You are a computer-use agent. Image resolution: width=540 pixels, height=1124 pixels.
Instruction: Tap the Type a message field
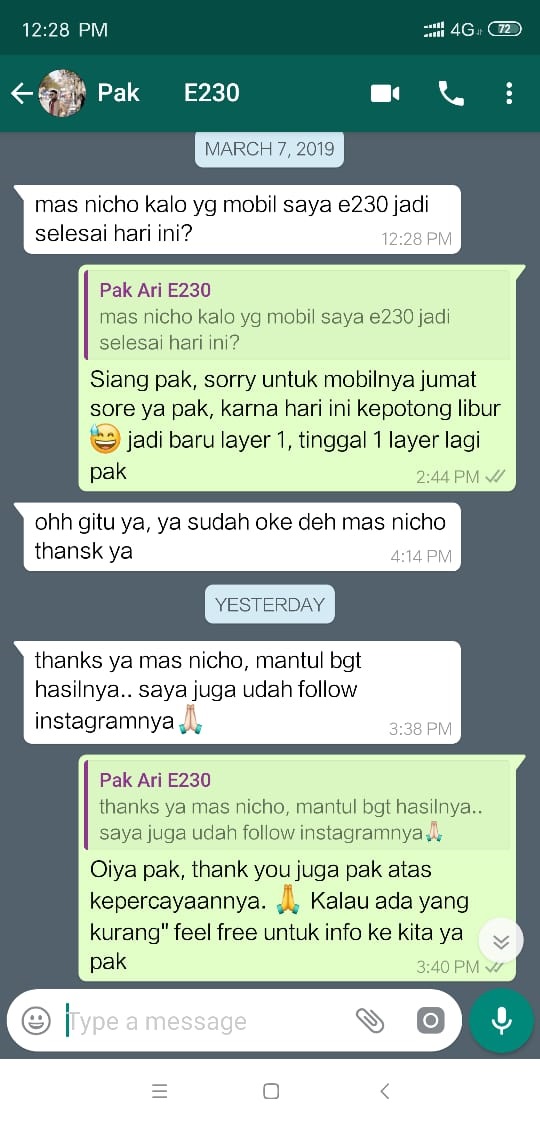click(x=208, y=1021)
